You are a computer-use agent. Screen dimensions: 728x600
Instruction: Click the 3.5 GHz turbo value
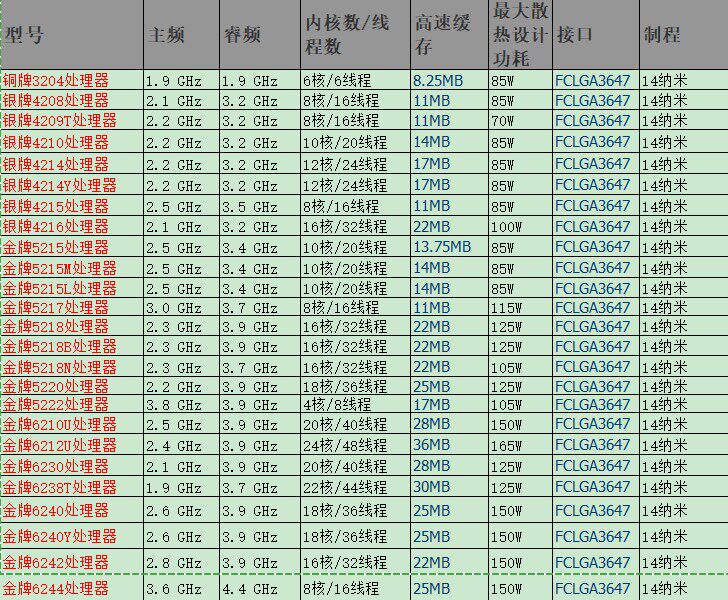[x=249, y=206]
